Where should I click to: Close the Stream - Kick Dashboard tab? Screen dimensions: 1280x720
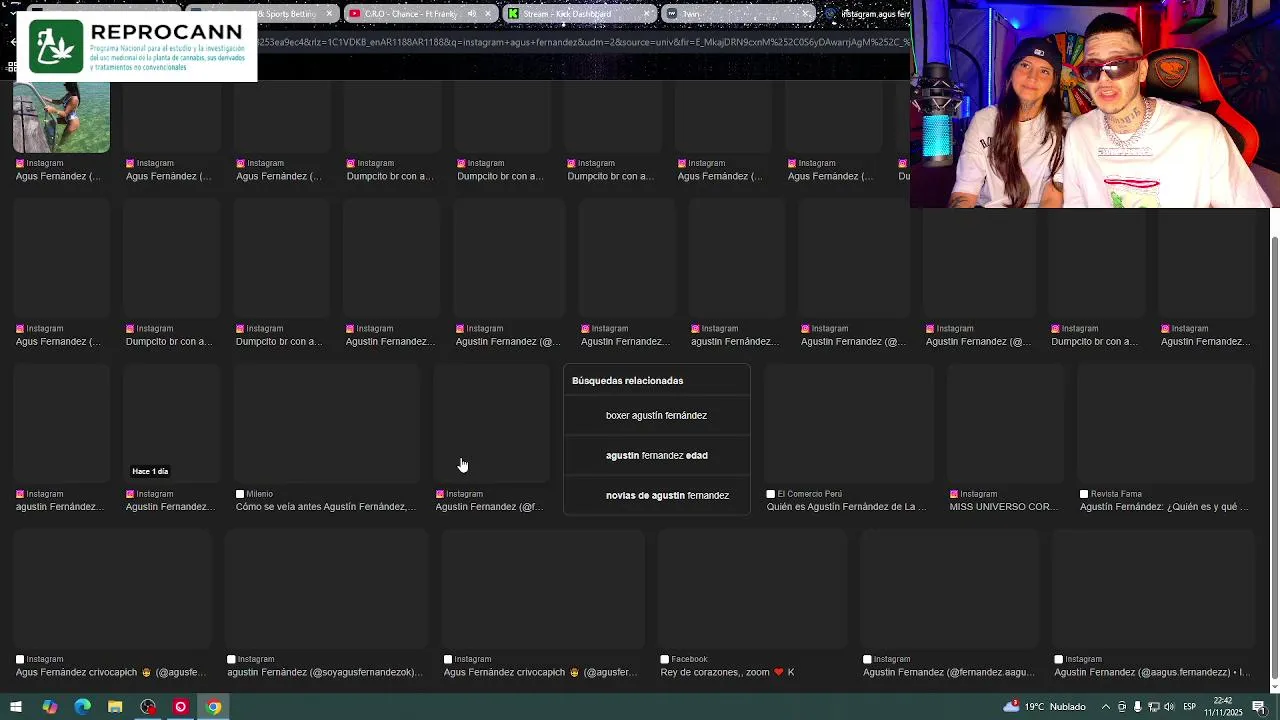(x=647, y=14)
